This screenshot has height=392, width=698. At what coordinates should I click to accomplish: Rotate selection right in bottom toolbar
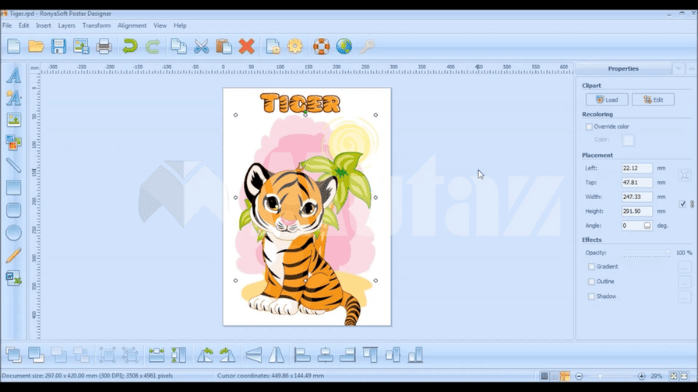click(x=227, y=355)
